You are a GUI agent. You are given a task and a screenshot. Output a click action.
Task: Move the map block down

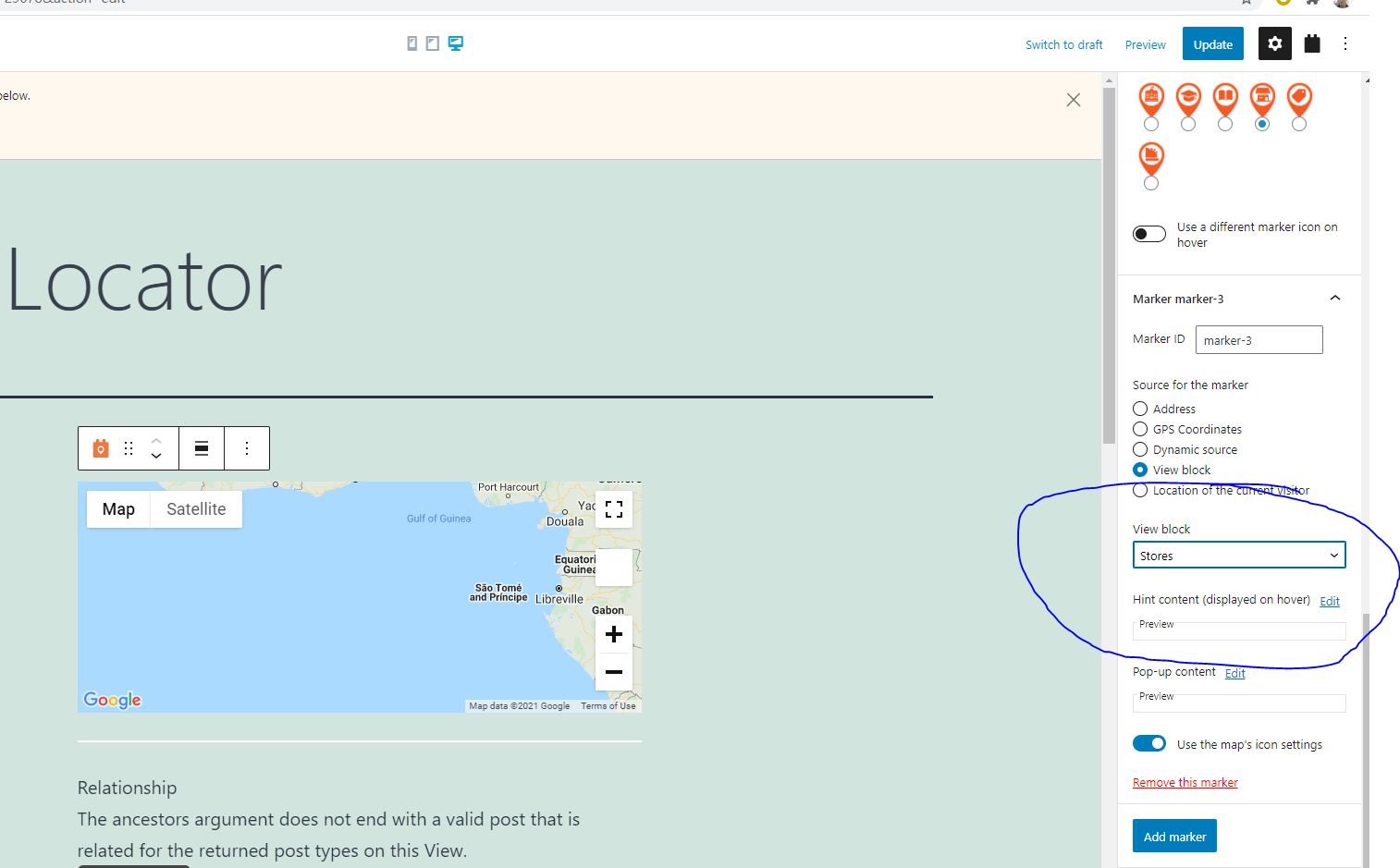click(156, 456)
